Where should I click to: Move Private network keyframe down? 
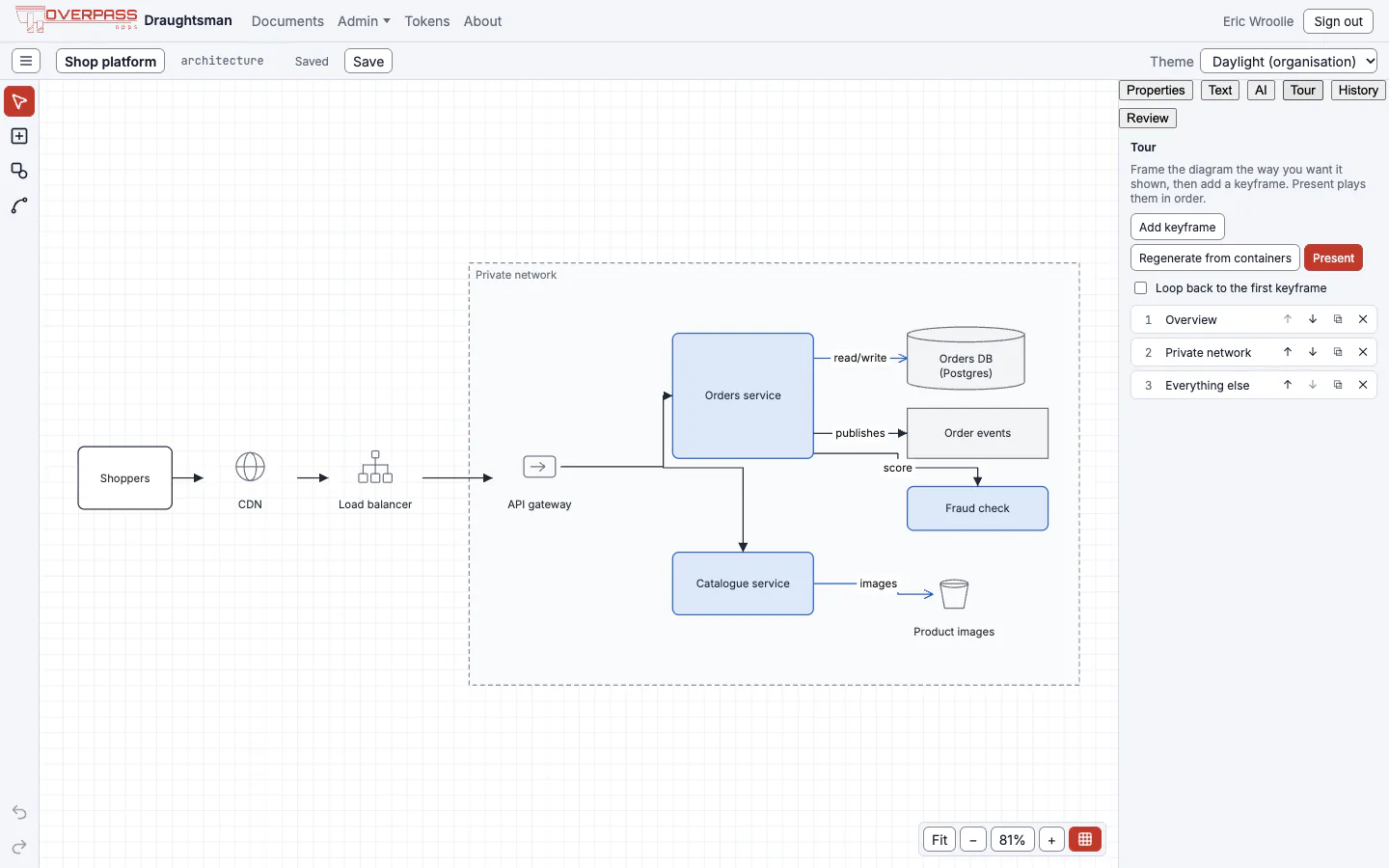(x=1313, y=352)
